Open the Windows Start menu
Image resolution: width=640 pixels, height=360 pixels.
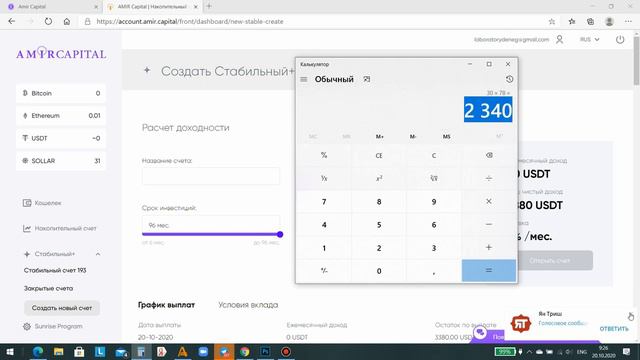click(x=9, y=351)
